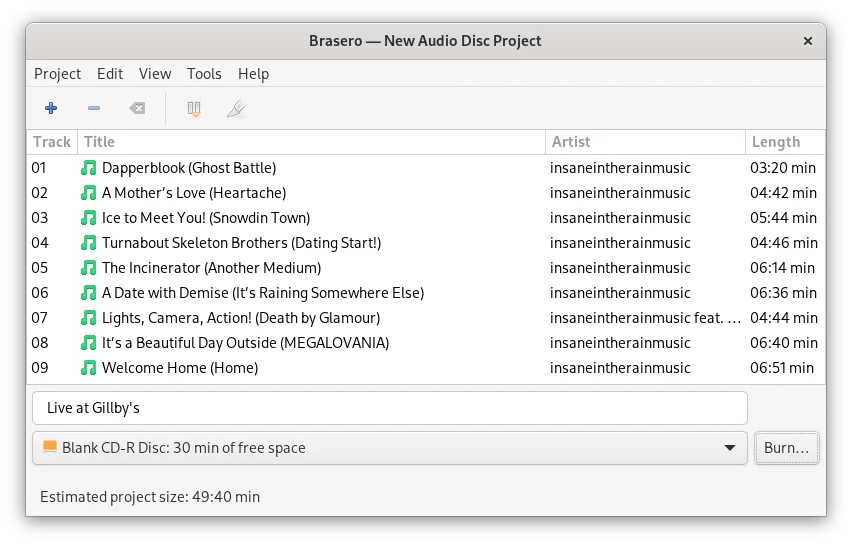Click the blue plus Add files icon
The height and width of the screenshot is (545, 852).
pos(51,108)
